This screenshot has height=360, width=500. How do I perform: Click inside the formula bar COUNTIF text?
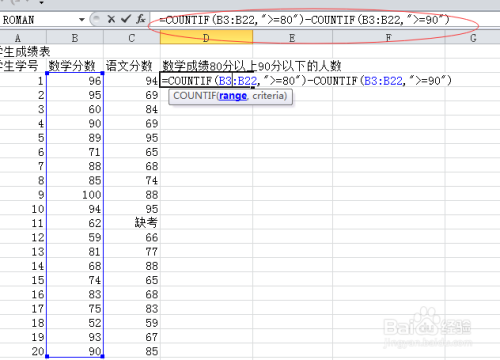(304, 20)
